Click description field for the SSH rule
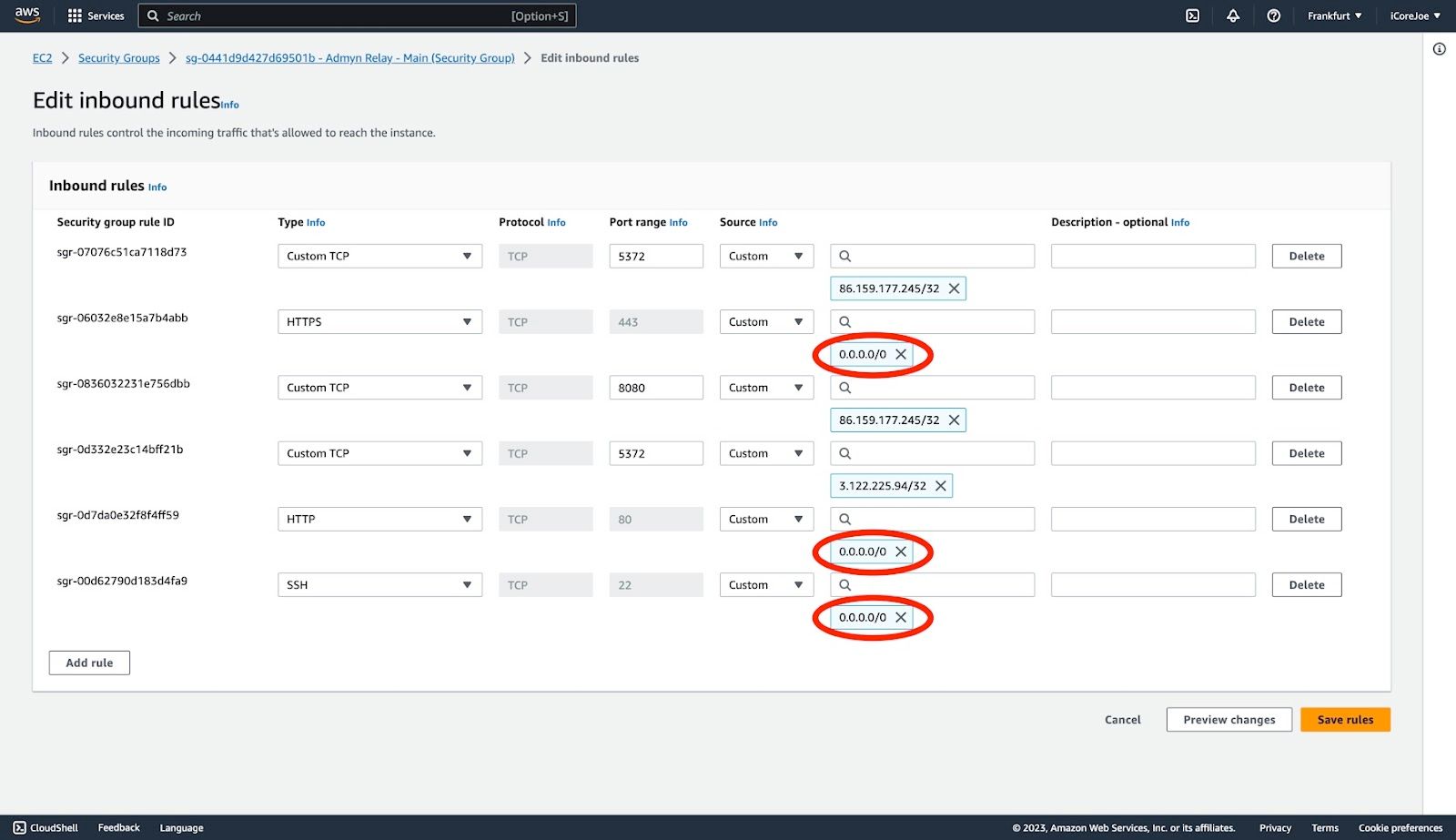1456x840 pixels. pos(1153,584)
